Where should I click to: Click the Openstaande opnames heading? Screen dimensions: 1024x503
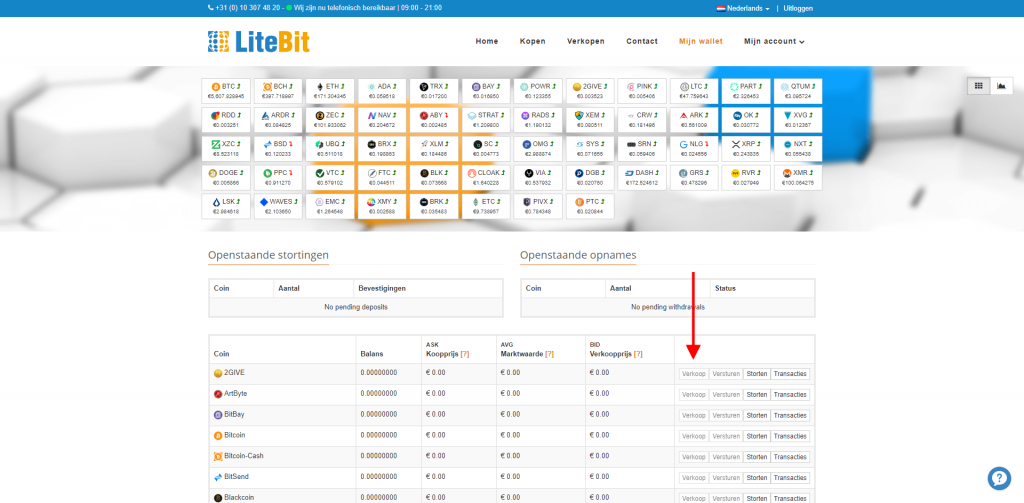coord(578,255)
